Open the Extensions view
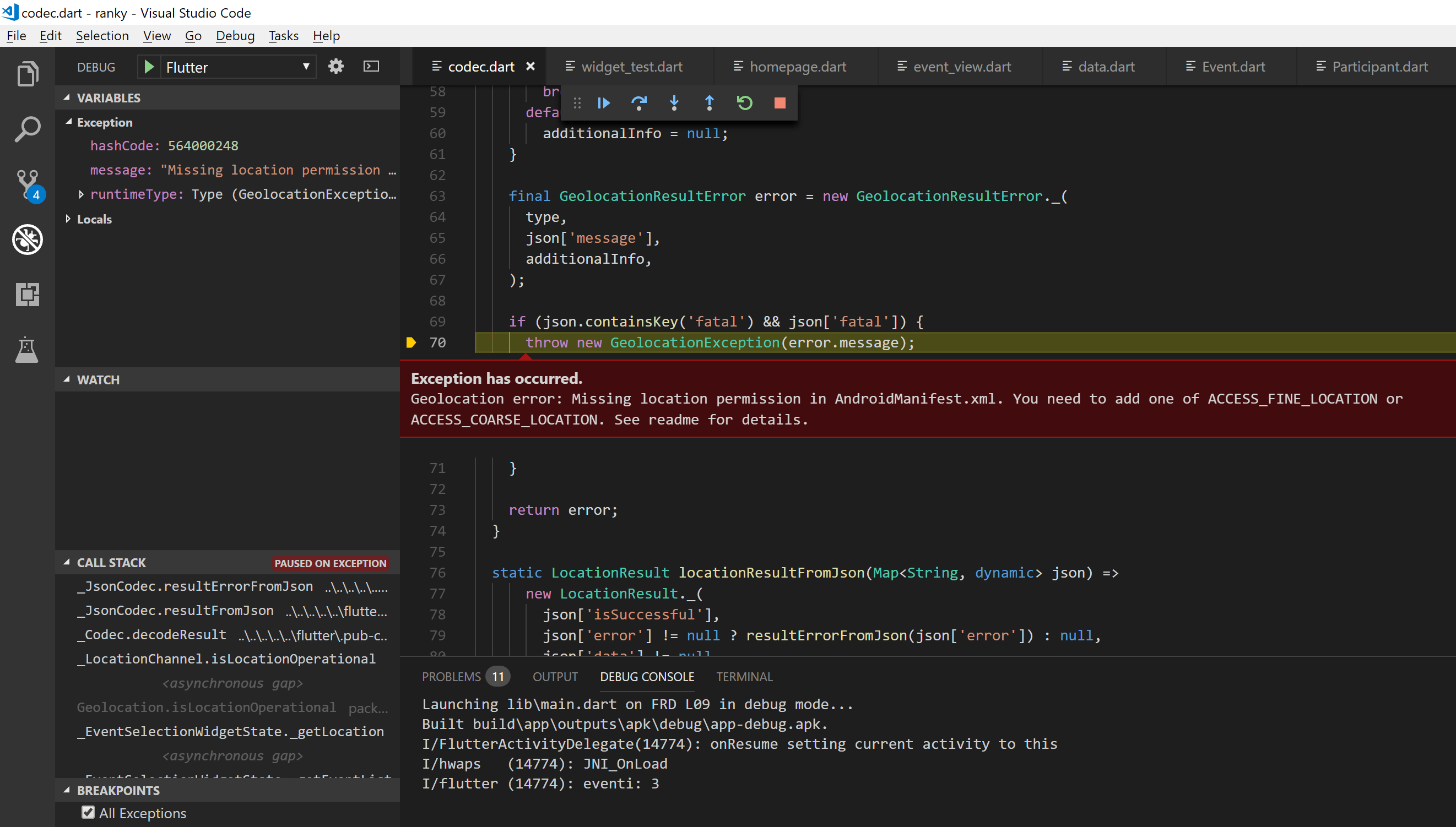This screenshot has height=827, width=1456. [x=26, y=294]
